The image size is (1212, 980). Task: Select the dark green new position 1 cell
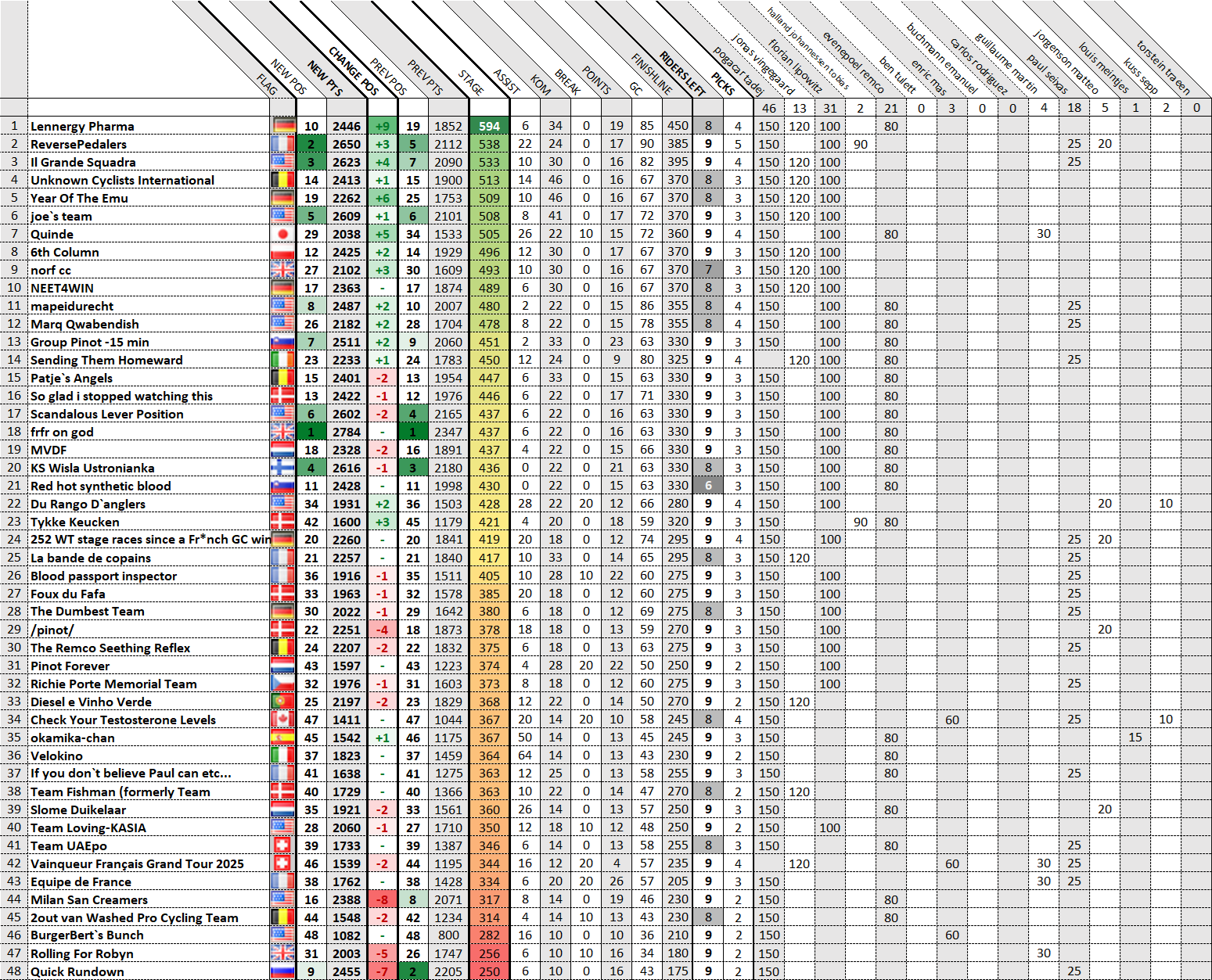pyautogui.click(x=311, y=432)
